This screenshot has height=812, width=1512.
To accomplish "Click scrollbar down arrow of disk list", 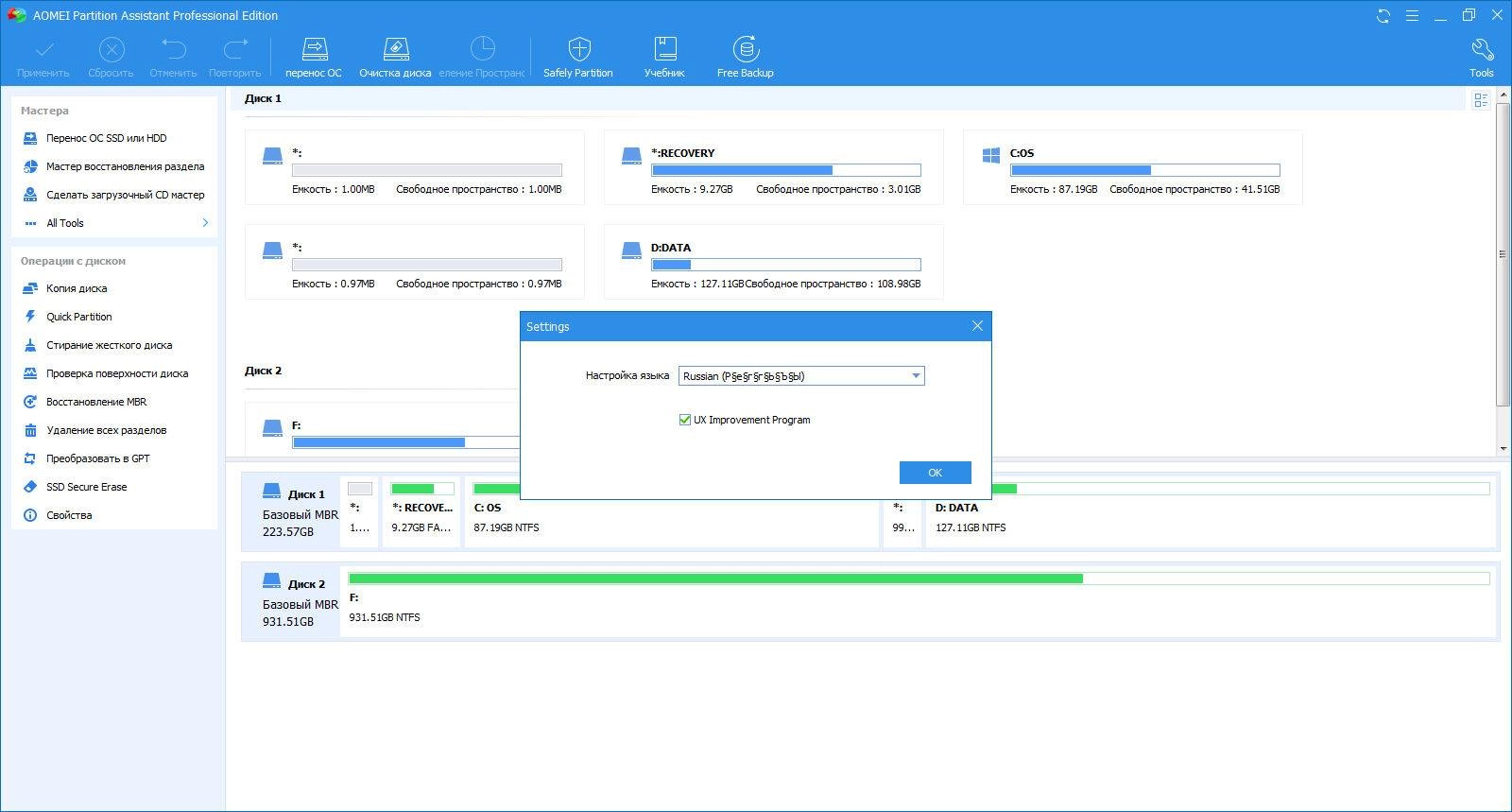I will [x=1503, y=448].
